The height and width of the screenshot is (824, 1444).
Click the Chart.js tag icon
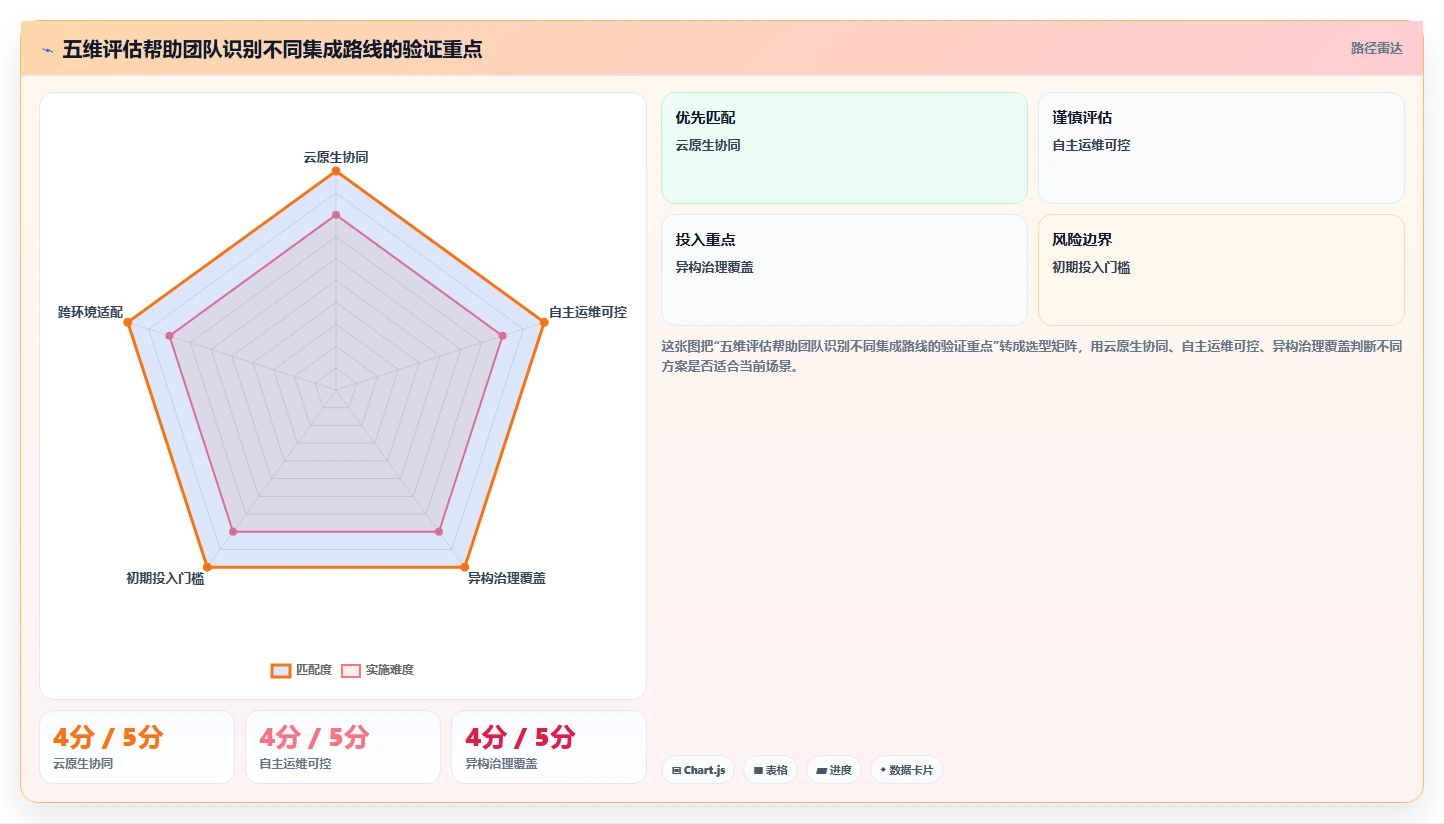pos(677,771)
